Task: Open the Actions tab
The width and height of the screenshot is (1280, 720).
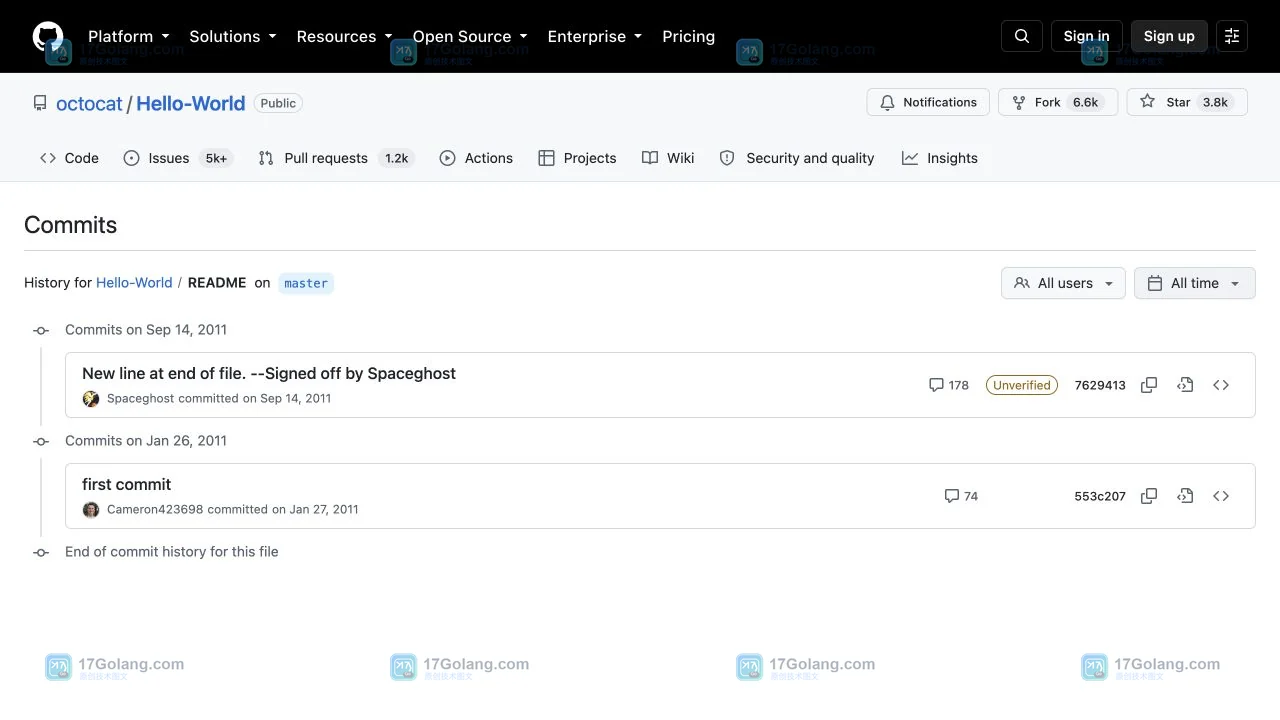Action: (x=476, y=158)
